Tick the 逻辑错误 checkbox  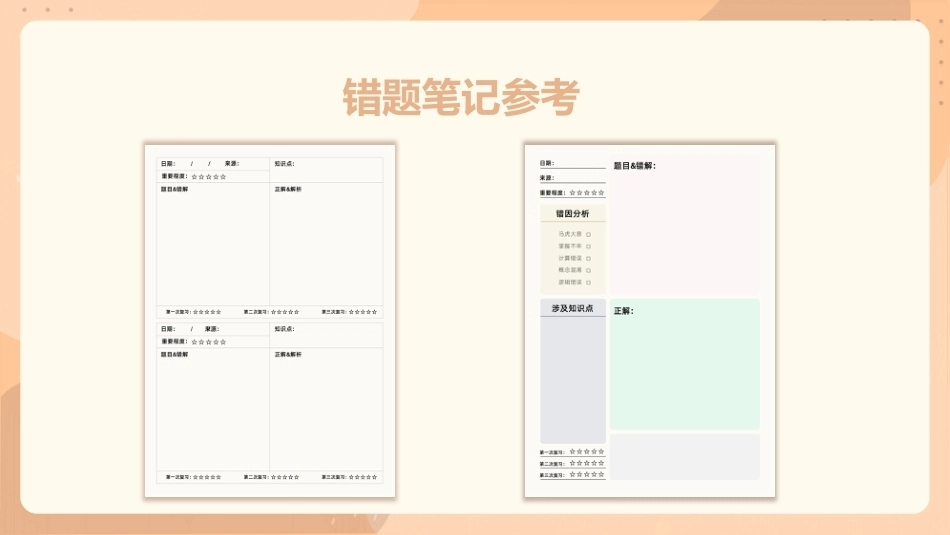pos(588,282)
